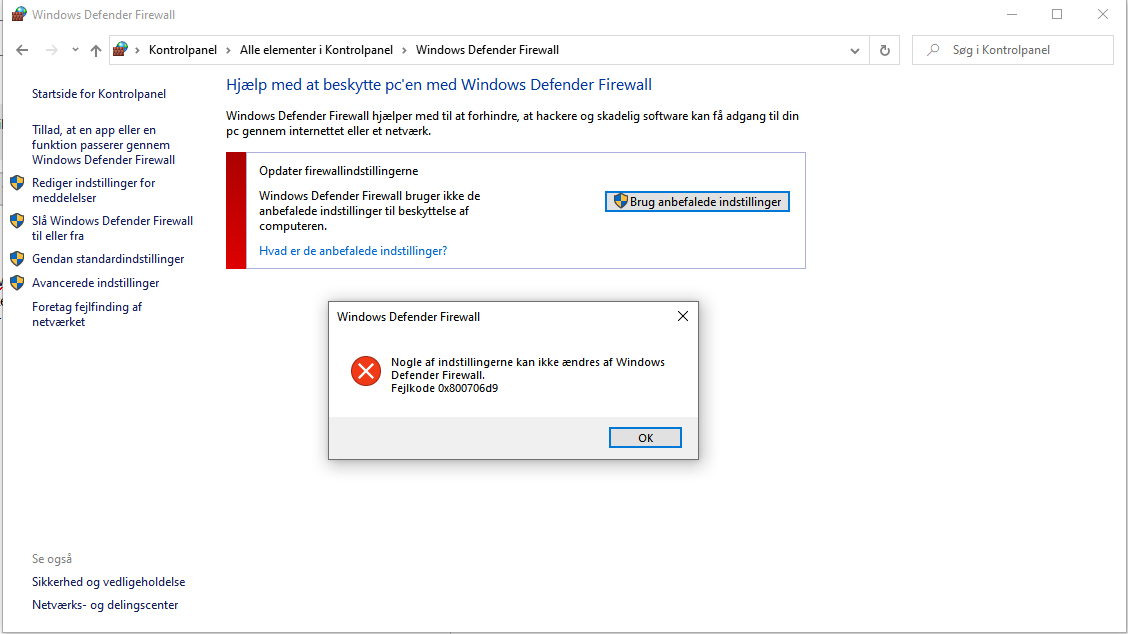1128x634 pixels.
Task: Maximize the Windows Defender Firewall window
Action: coord(1057,14)
